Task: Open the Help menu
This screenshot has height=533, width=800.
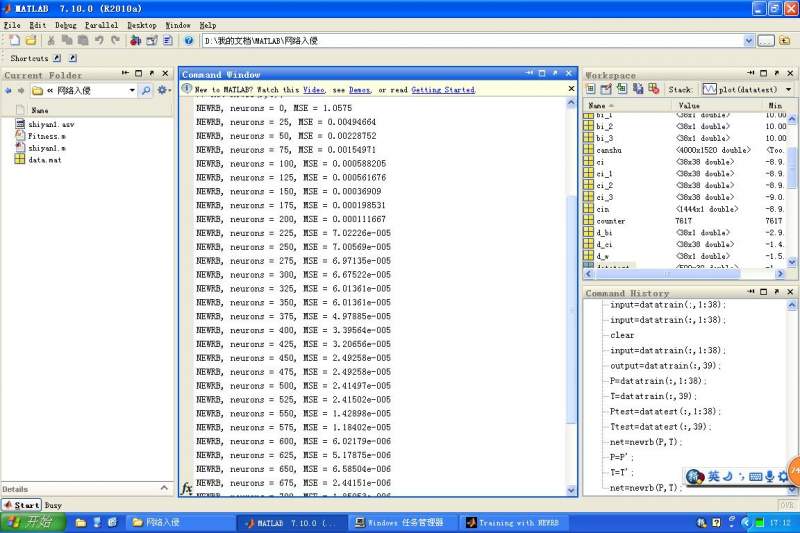Action: [x=208, y=25]
